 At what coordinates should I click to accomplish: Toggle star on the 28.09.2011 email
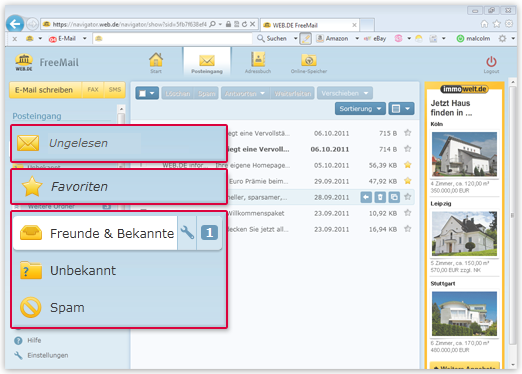[408, 197]
